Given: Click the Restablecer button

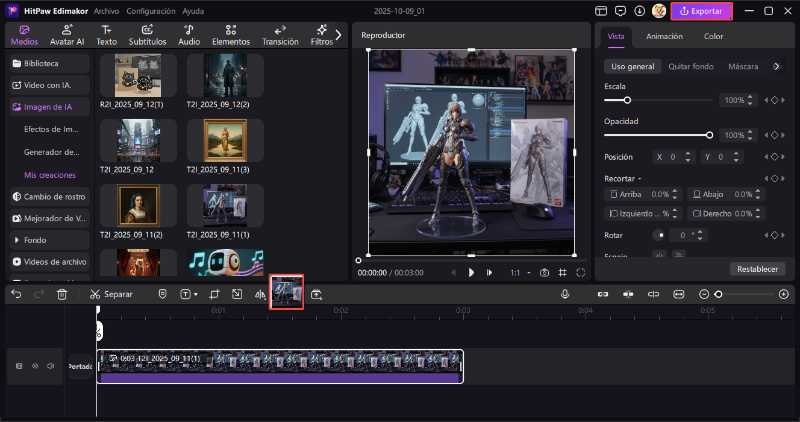Looking at the screenshot, I should coord(757,269).
